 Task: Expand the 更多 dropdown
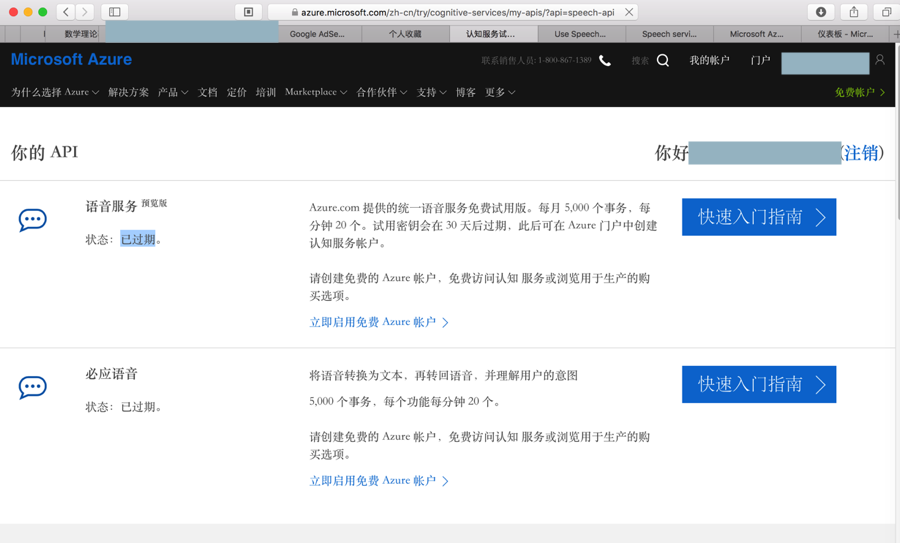500,92
